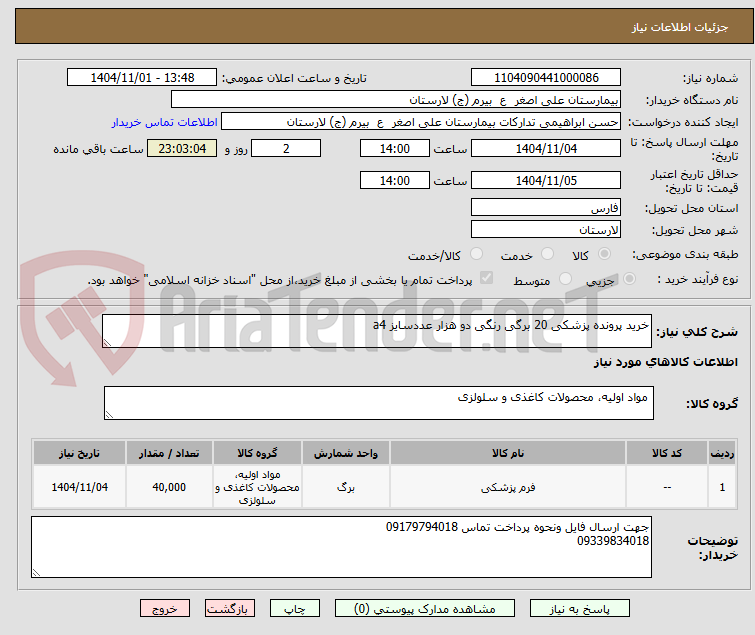Click the طبقه بندی موضوعی label

click(x=685, y=254)
